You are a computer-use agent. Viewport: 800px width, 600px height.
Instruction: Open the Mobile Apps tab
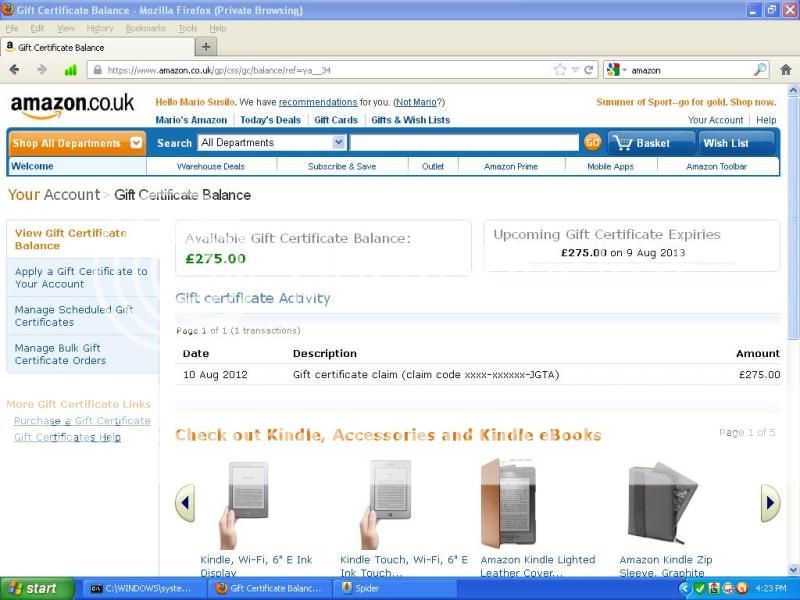tap(610, 166)
